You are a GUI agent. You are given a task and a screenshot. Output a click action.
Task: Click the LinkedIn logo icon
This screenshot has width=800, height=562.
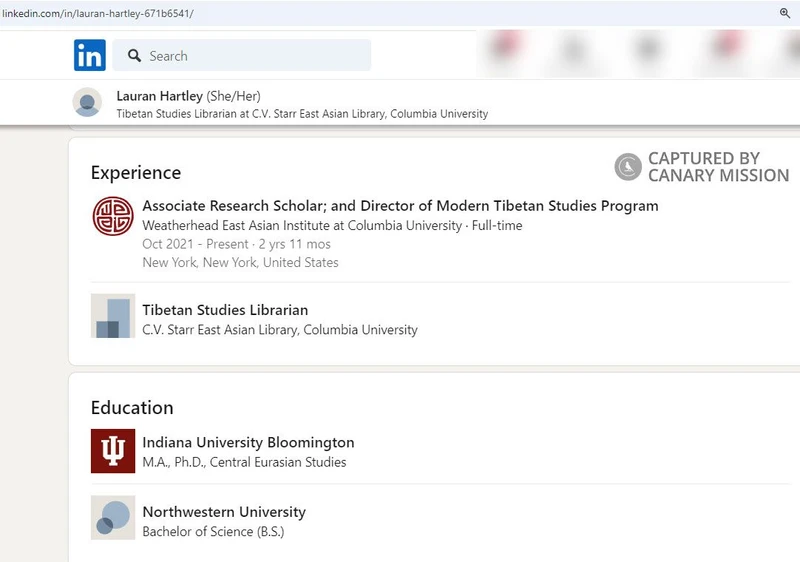(x=90, y=55)
